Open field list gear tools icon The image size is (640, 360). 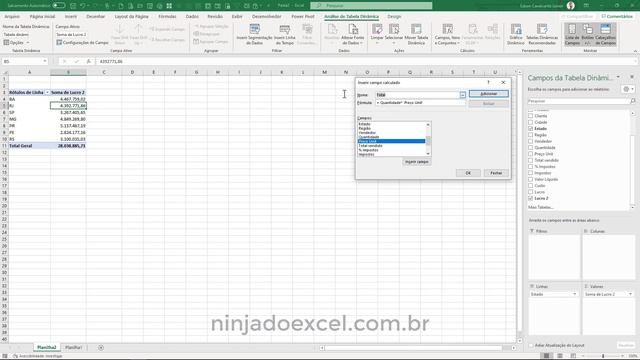626,89
